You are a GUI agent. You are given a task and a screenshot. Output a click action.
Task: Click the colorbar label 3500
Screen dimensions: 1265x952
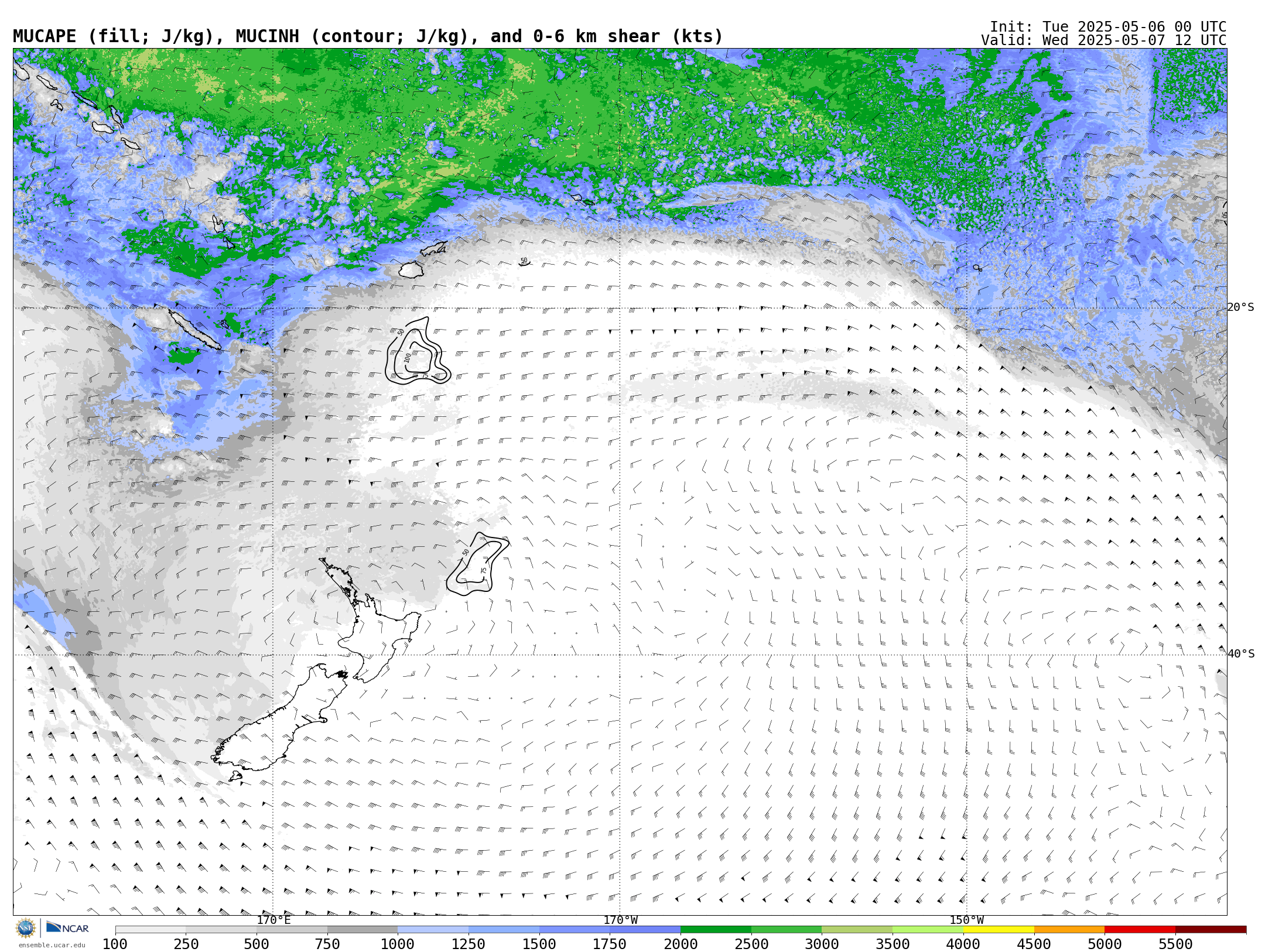[893, 944]
